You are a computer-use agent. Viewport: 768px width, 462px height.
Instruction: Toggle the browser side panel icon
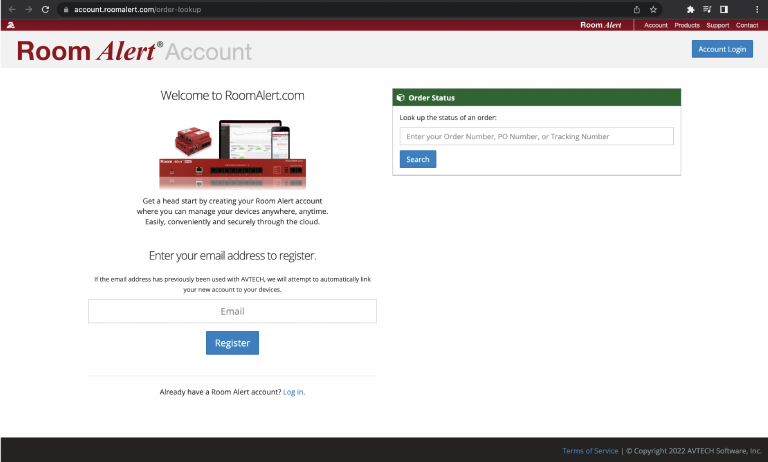coord(724,9)
